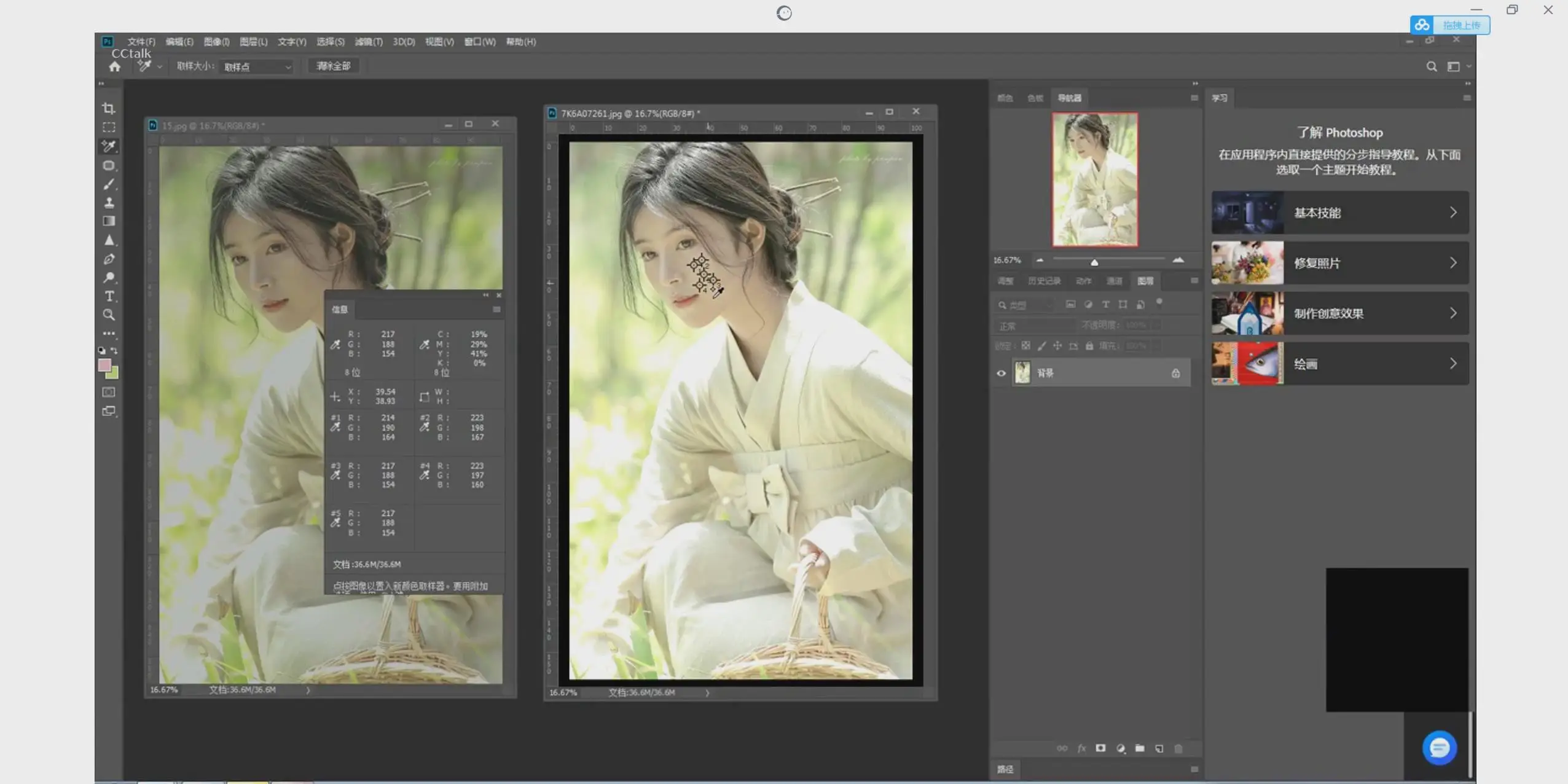The image size is (1568, 784).
Task: Open the 取样大小 sample size dropdown
Action: pos(256,66)
